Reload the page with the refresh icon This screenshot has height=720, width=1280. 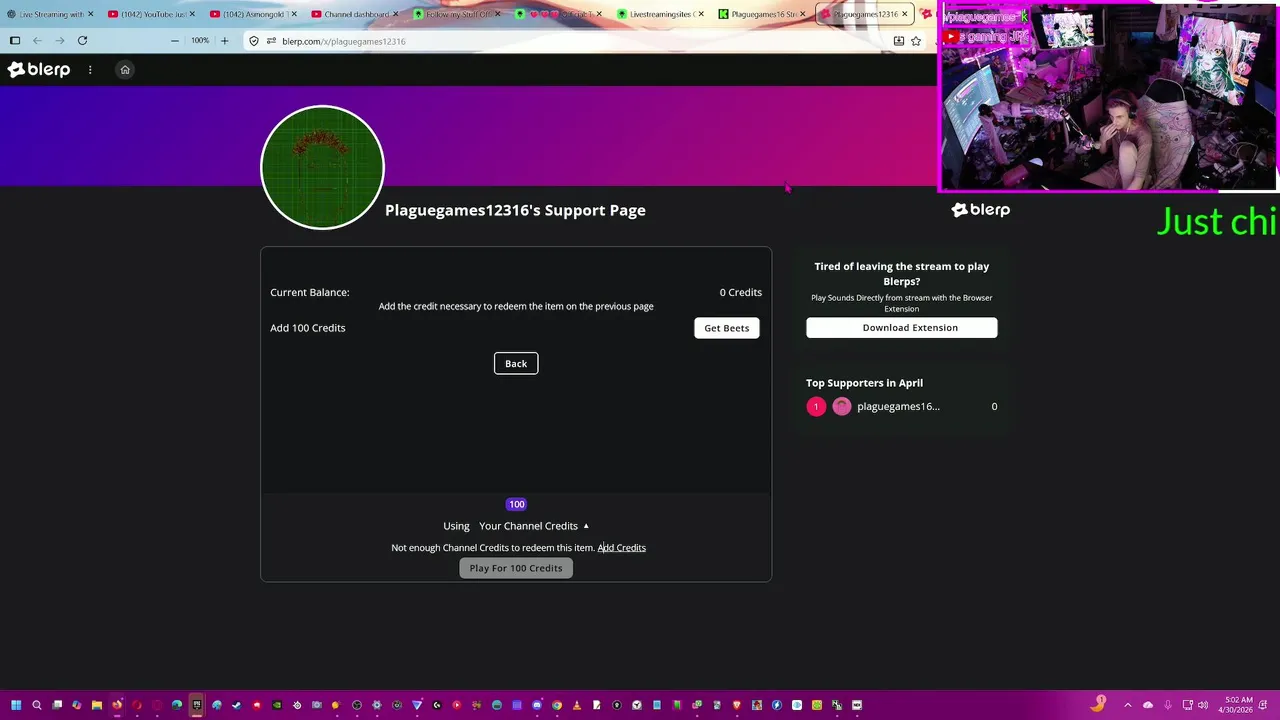(82, 41)
